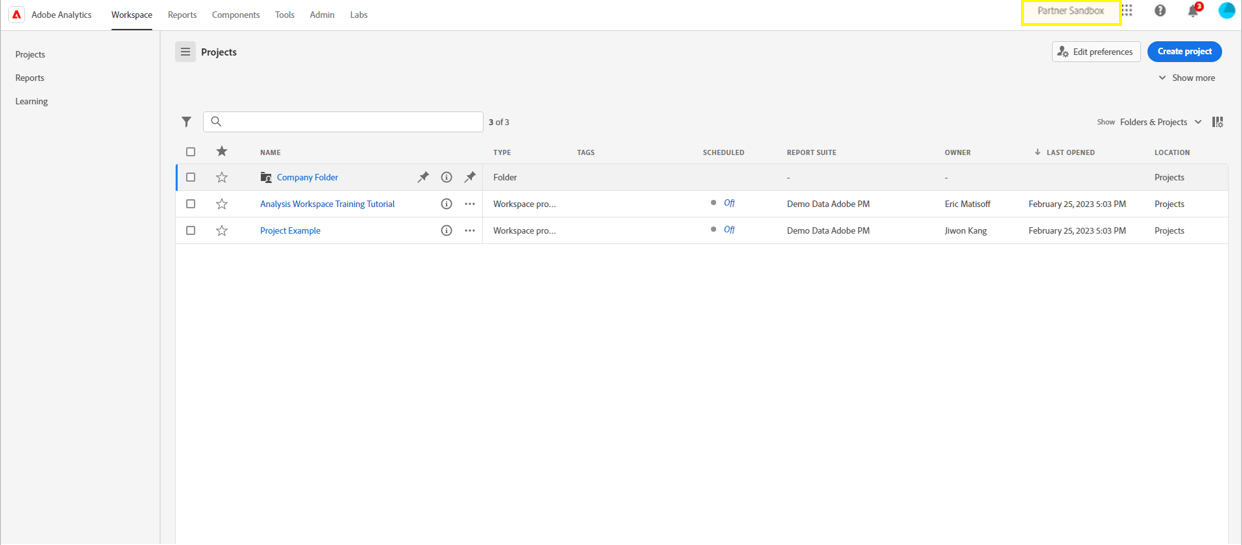Sort by the Owner column header
The height and width of the screenshot is (545, 1242).
[x=957, y=152]
